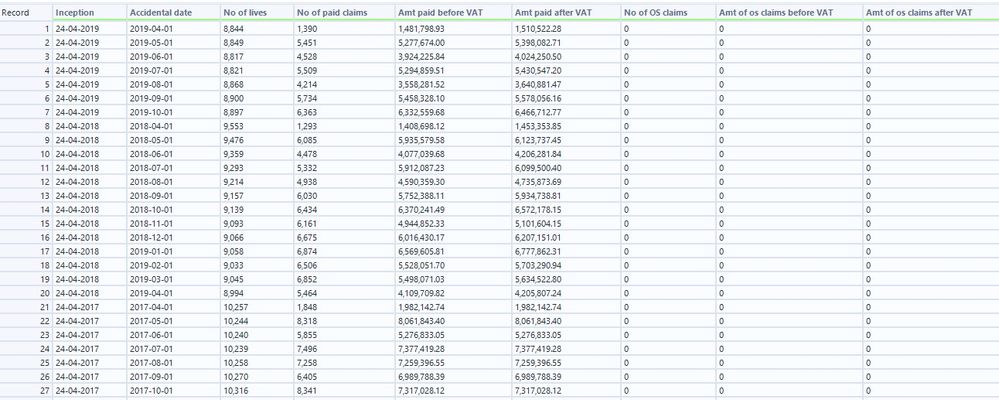Image resolution: width=999 pixels, height=400 pixels.
Task: Click Amt of os claims before VAT header
Action: 775,12
